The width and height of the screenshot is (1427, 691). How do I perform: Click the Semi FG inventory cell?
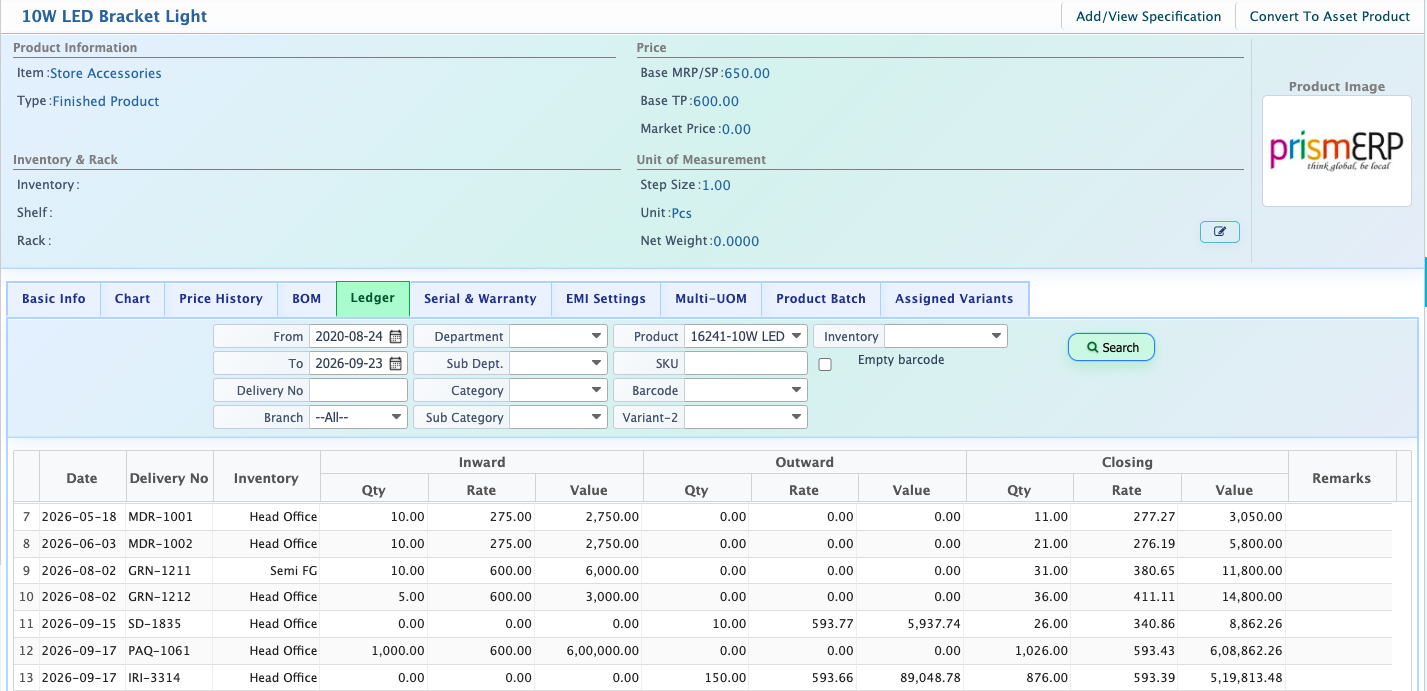pyautogui.click(x=267, y=571)
